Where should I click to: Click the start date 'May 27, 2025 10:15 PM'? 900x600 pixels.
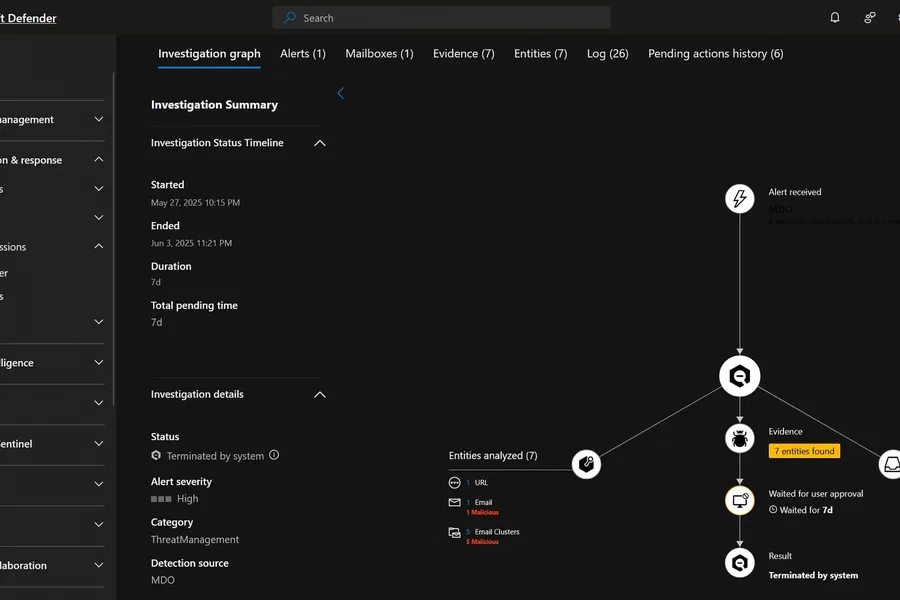point(195,203)
